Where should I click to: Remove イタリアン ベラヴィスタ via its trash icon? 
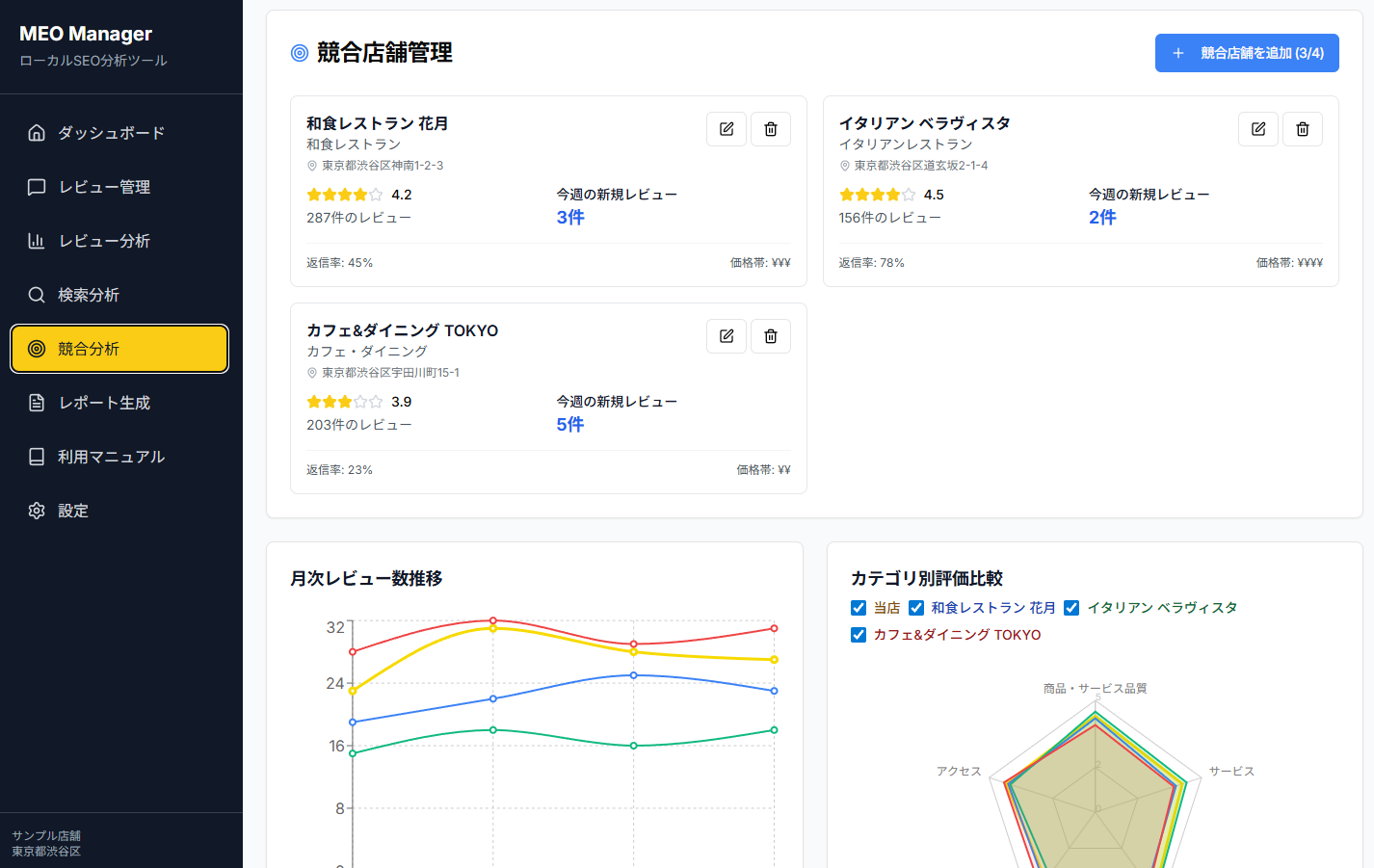tap(1302, 128)
